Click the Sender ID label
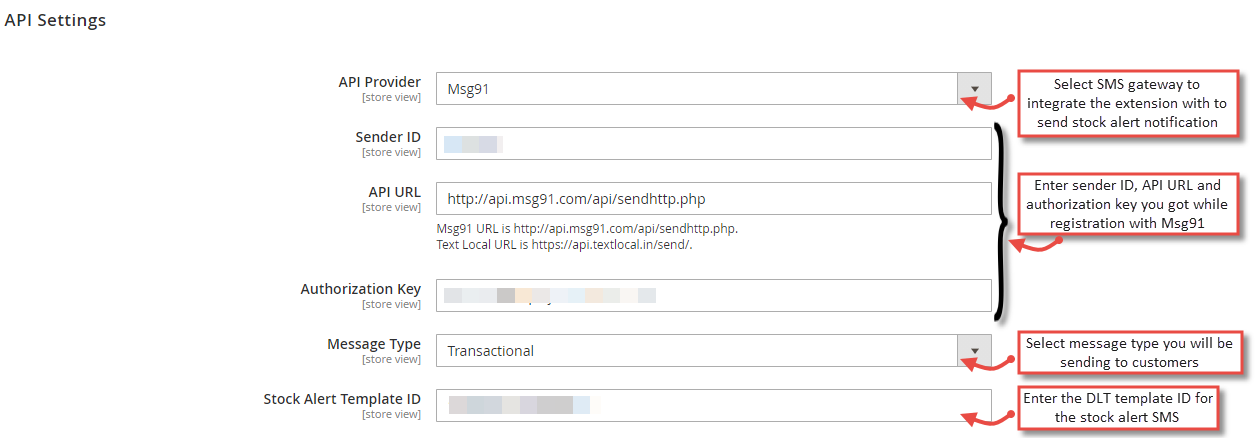The width and height of the screenshot is (1255, 438). (388, 137)
